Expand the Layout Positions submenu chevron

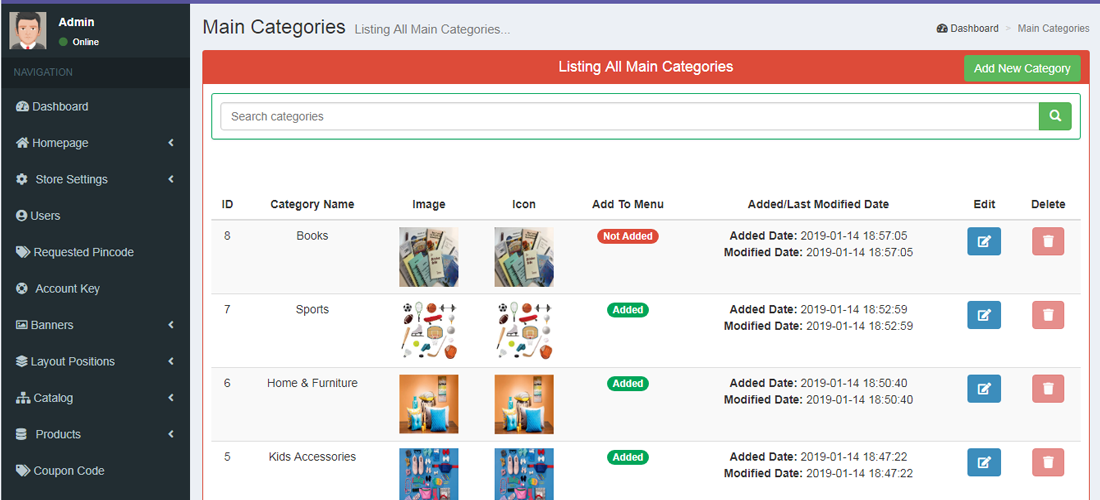tap(170, 362)
